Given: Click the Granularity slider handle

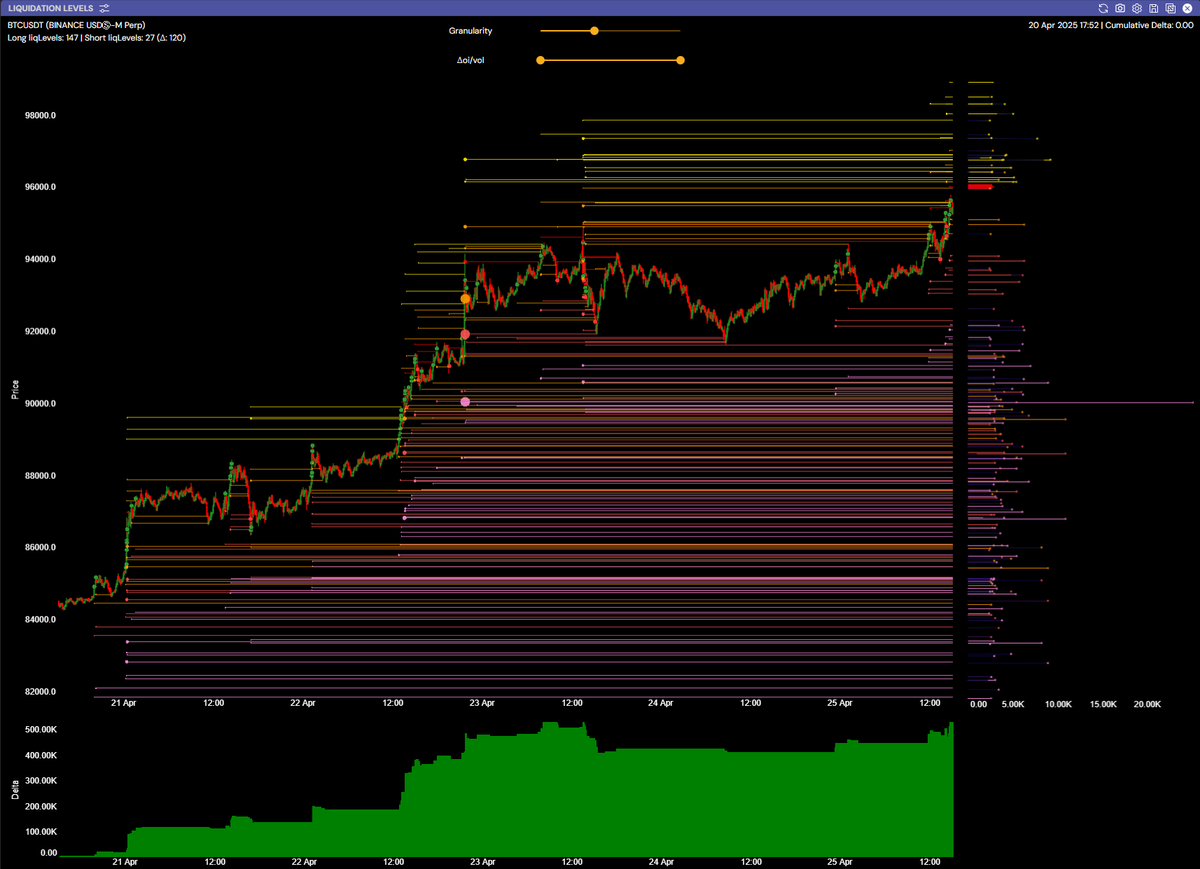Looking at the screenshot, I should pos(594,31).
